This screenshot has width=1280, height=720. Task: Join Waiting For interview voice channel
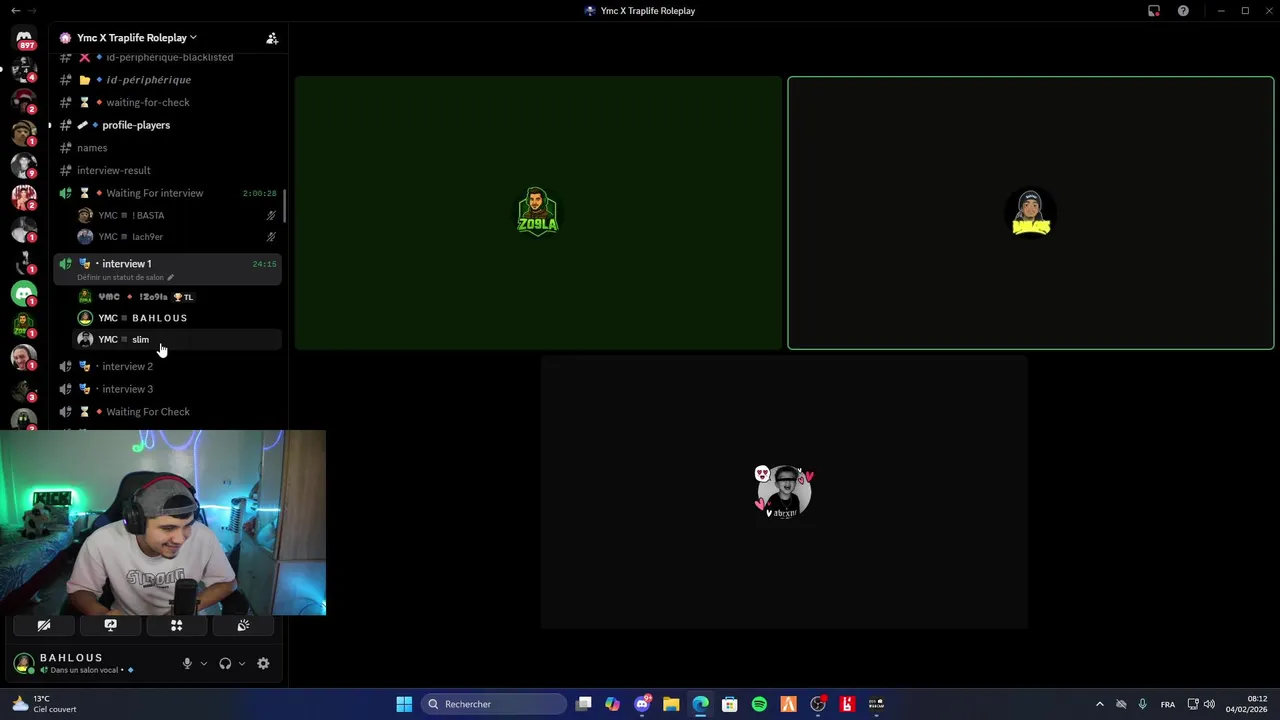click(x=168, y=193)
